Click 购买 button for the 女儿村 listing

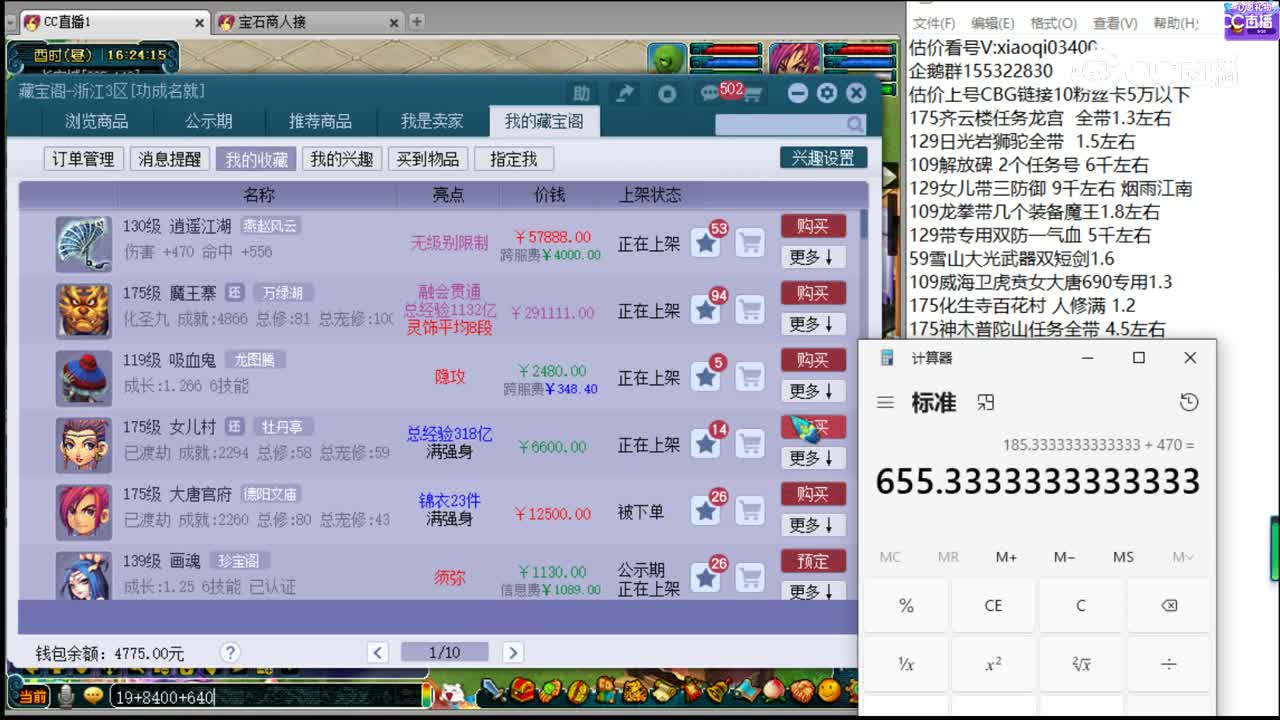tap(813, 427)
